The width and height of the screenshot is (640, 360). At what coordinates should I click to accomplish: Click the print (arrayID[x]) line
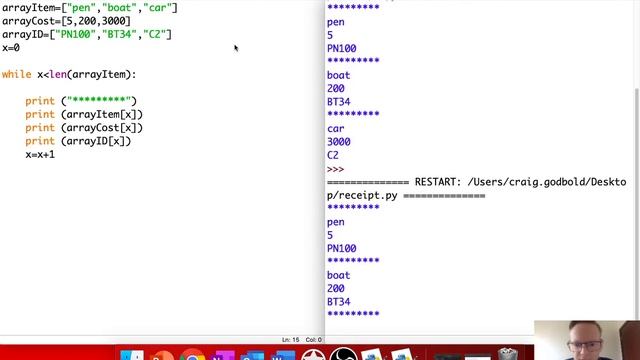click(x=78, y=141)
